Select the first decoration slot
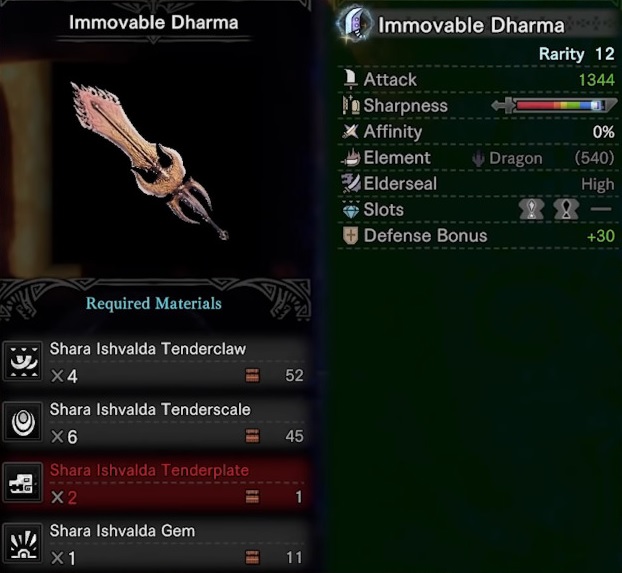 click(532, 209)
